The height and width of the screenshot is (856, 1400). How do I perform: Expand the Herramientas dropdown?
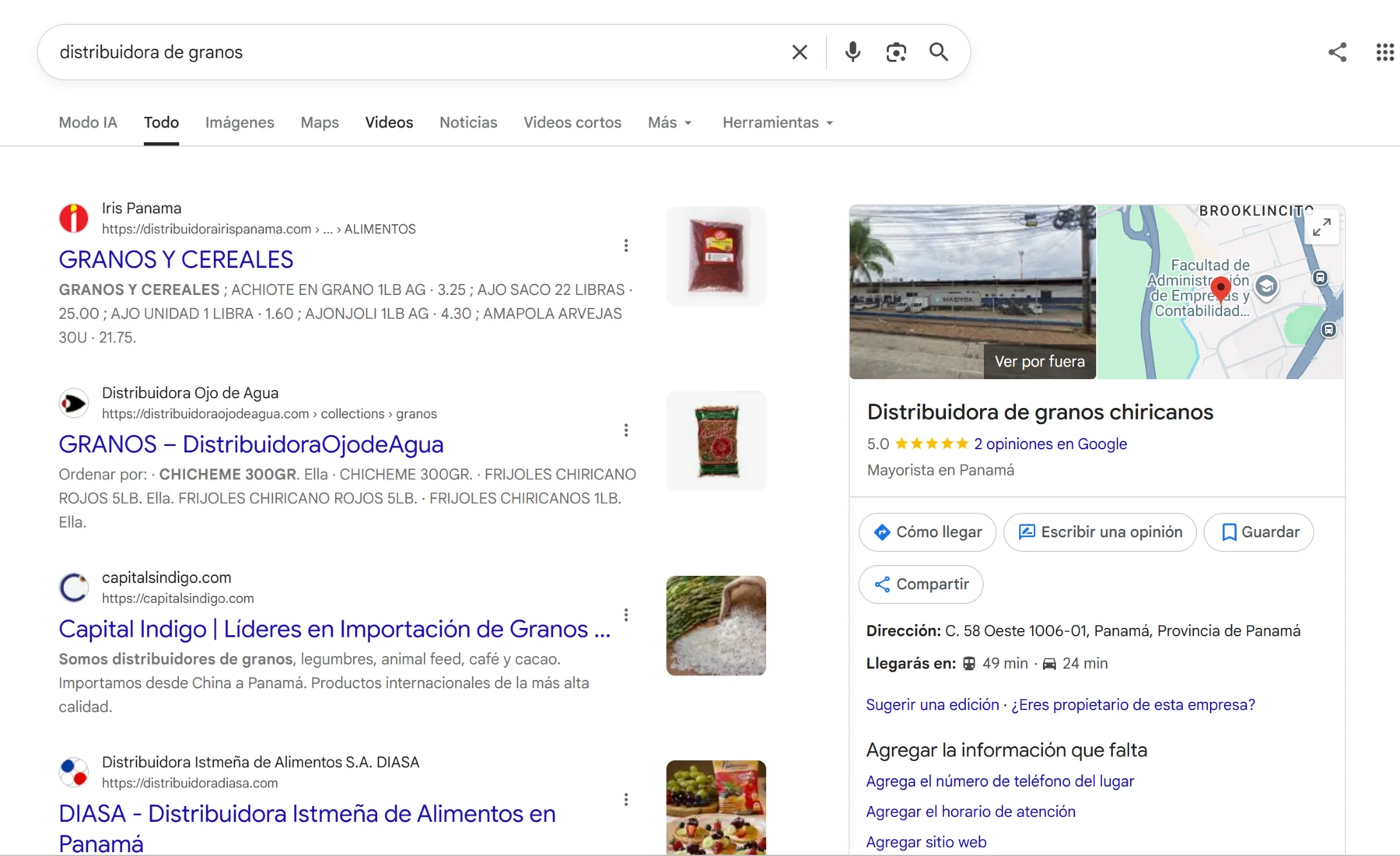coord(778,122)
